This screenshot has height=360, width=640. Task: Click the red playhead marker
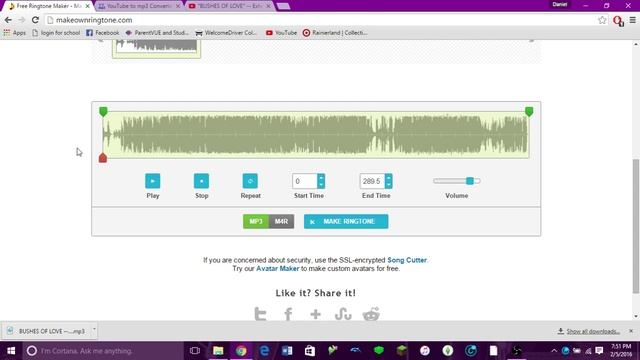[x=103, y=158]
